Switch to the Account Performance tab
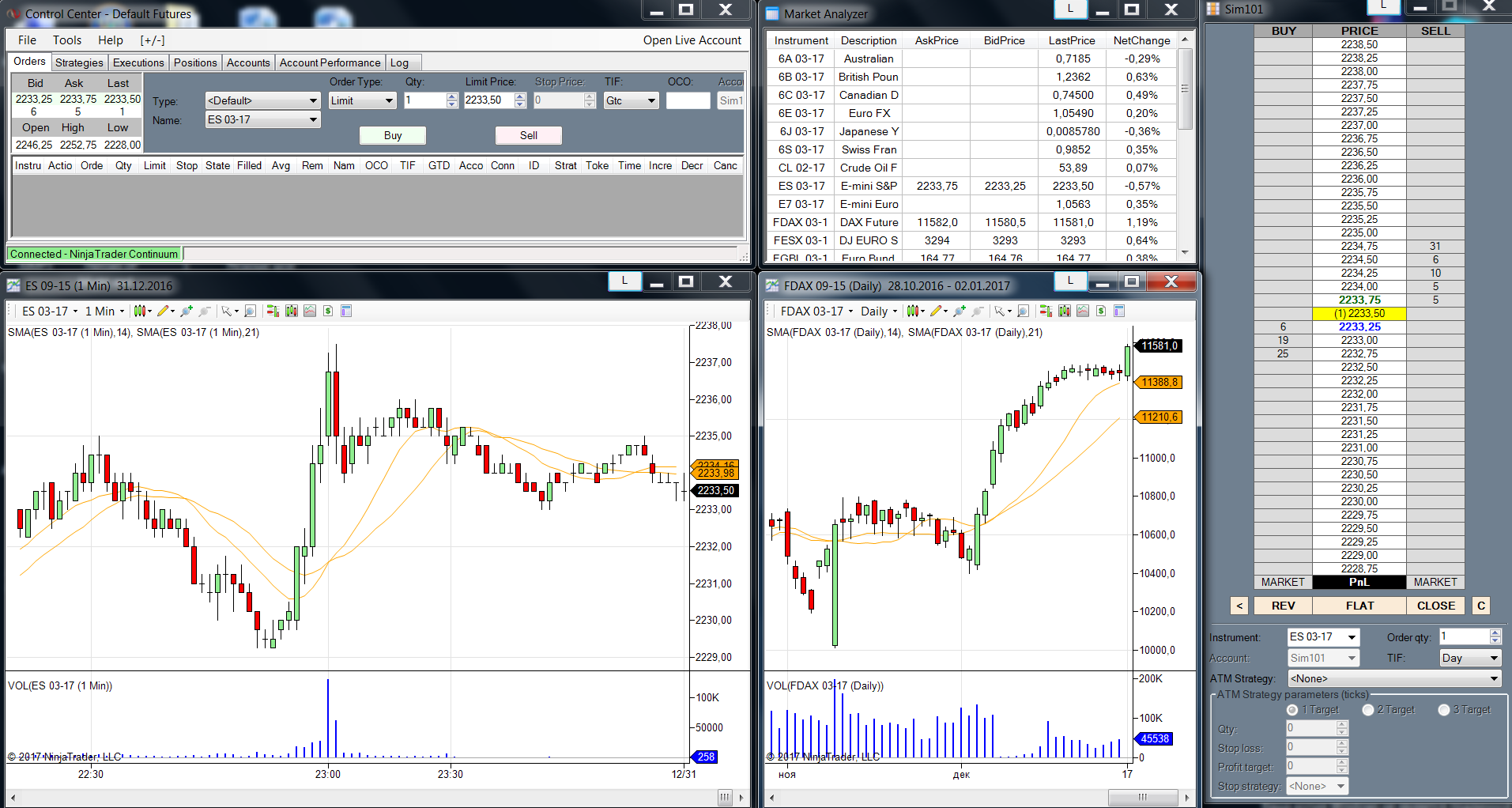The width and height of the screenshot is (1512, 808). tap(330, 63)
